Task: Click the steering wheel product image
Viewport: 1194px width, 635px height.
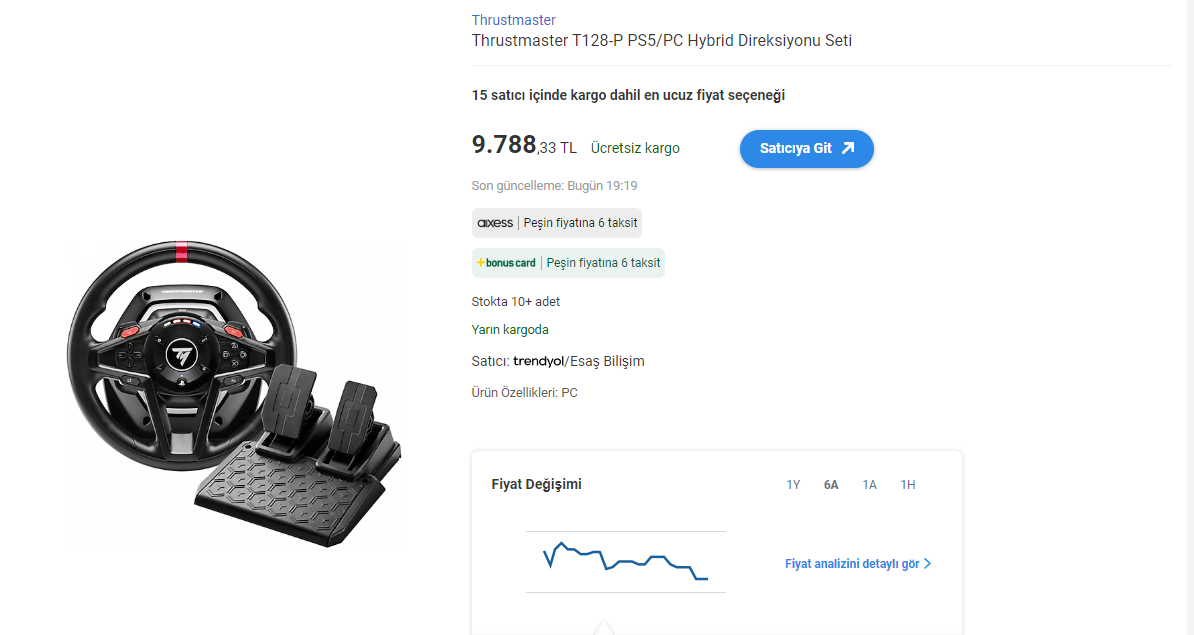Action: tap(234, 394)
